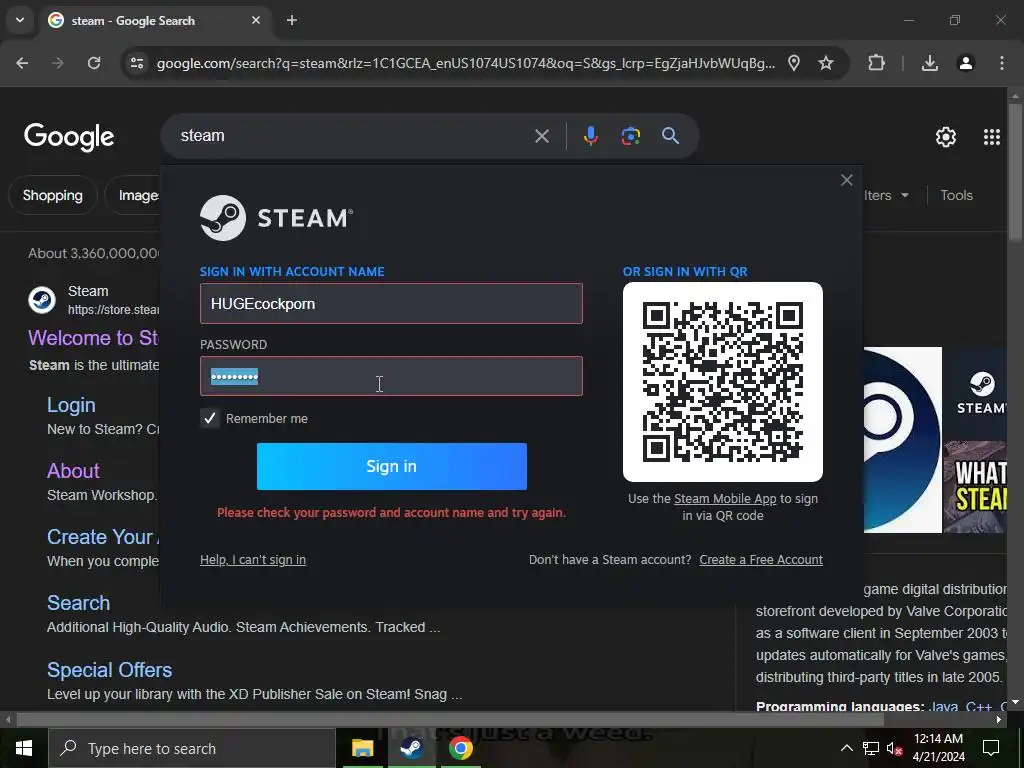This screenshot has height=768, width=1024.
Task: Open the Create Your Account sitelink
Action: [x=103, y=537]
